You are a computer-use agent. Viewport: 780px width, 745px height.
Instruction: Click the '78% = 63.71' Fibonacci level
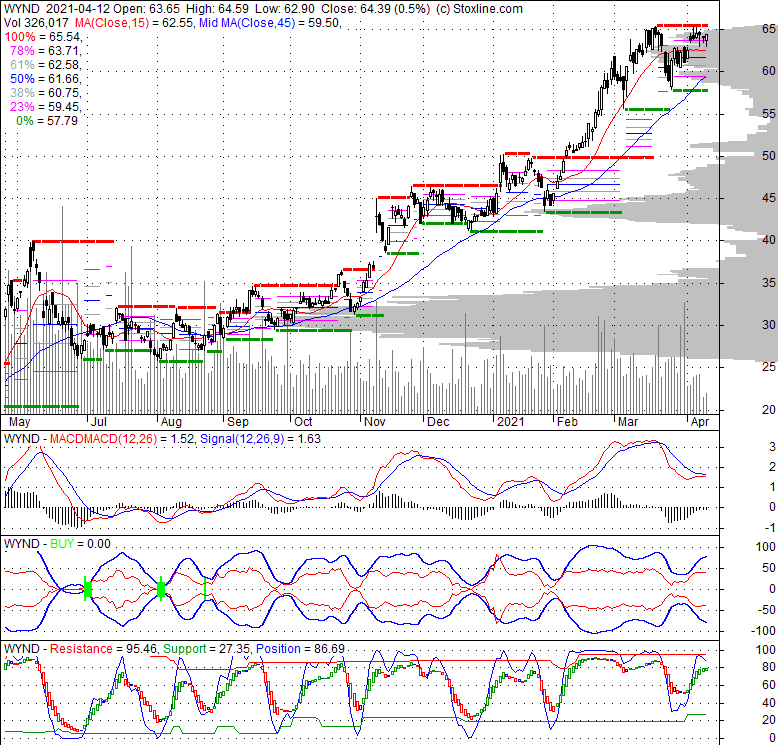(x=45, y=51)
